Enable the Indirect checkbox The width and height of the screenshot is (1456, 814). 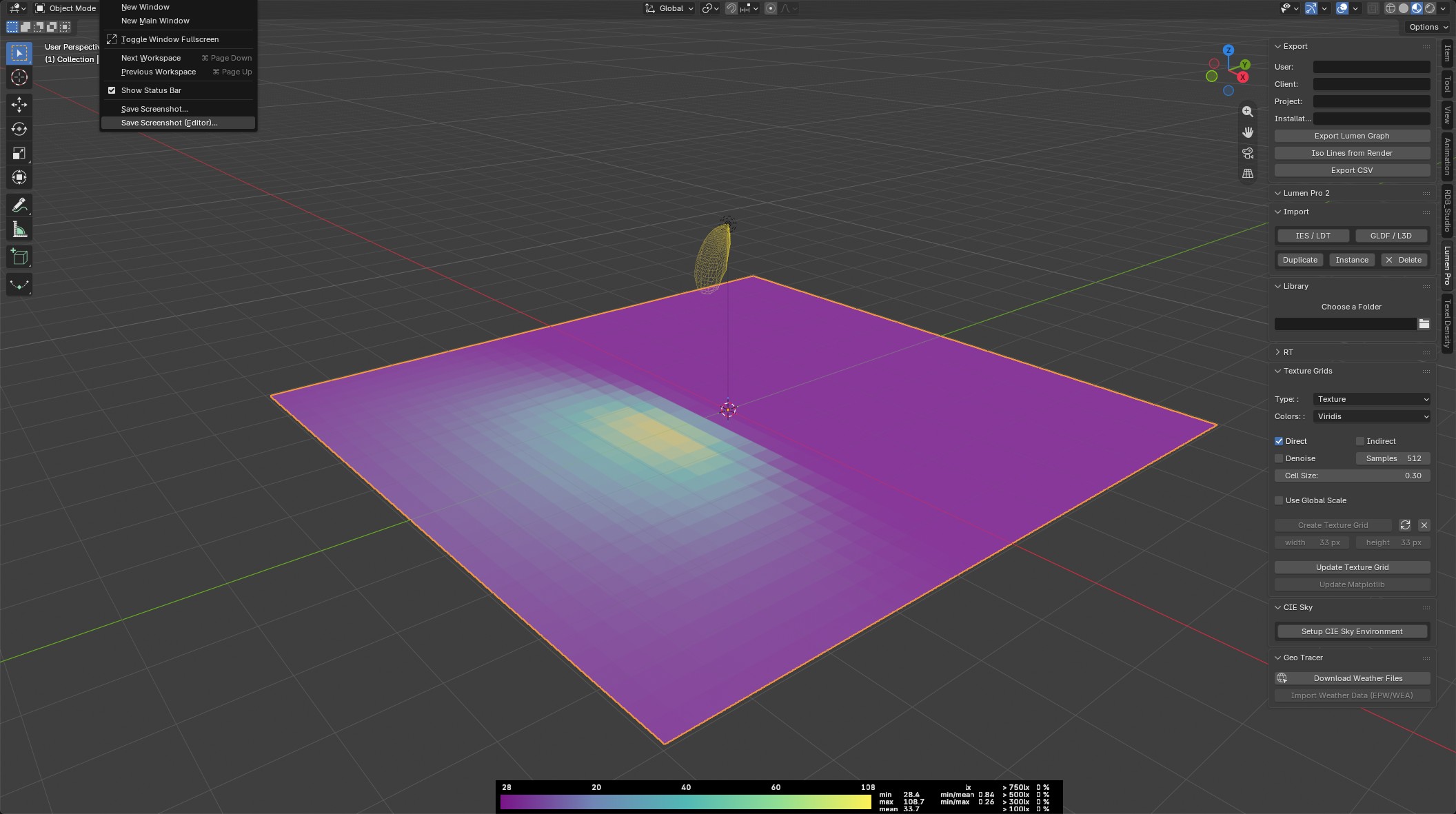pos(1360,441)
